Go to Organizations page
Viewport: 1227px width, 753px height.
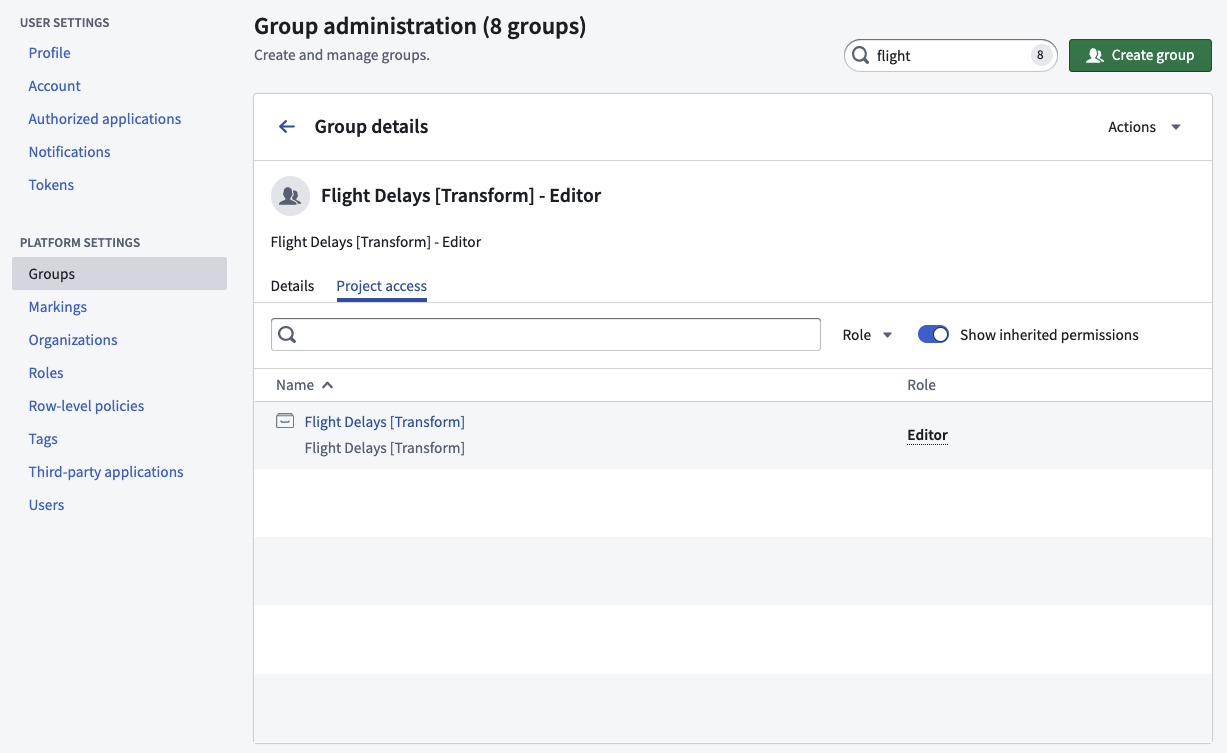pyautogui.click(x=73, y=340)
